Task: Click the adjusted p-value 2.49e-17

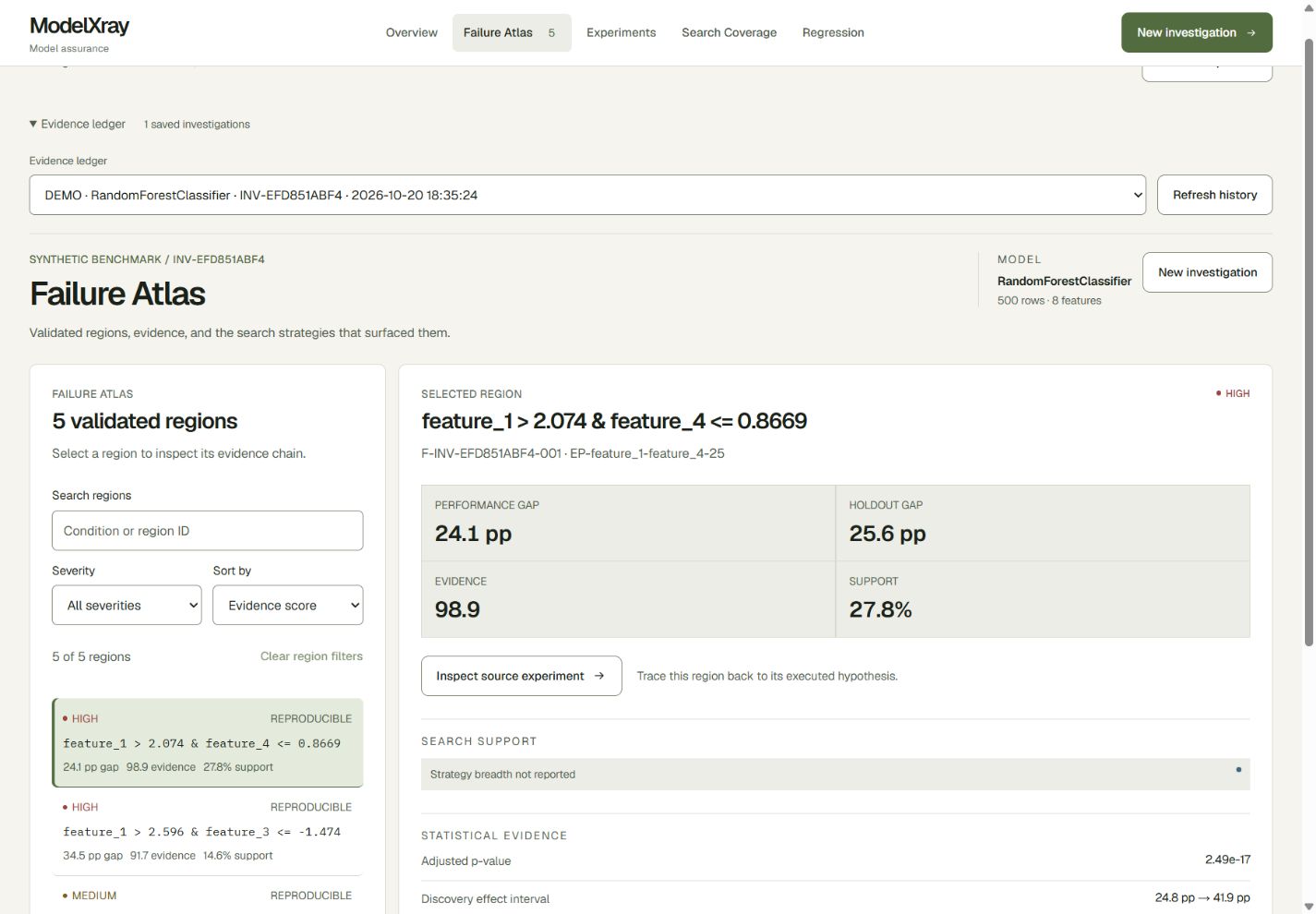Action: [x=1227, y=860]
